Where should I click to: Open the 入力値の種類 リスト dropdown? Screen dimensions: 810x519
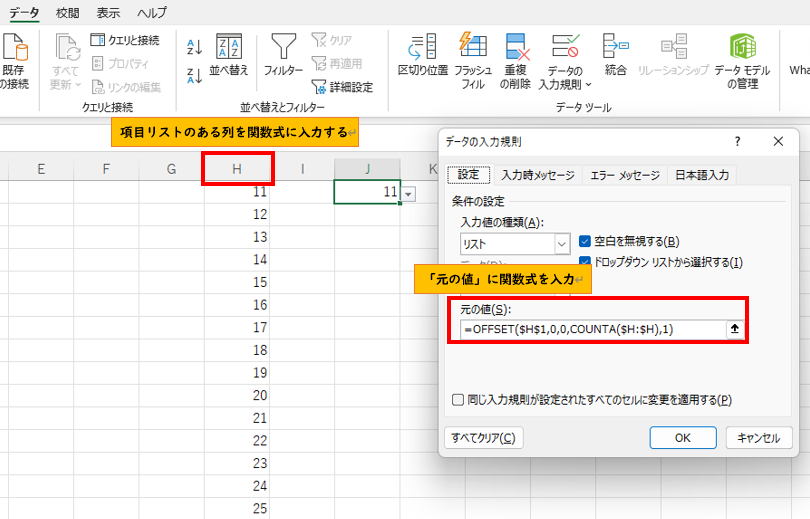click(x=562, y=244)
